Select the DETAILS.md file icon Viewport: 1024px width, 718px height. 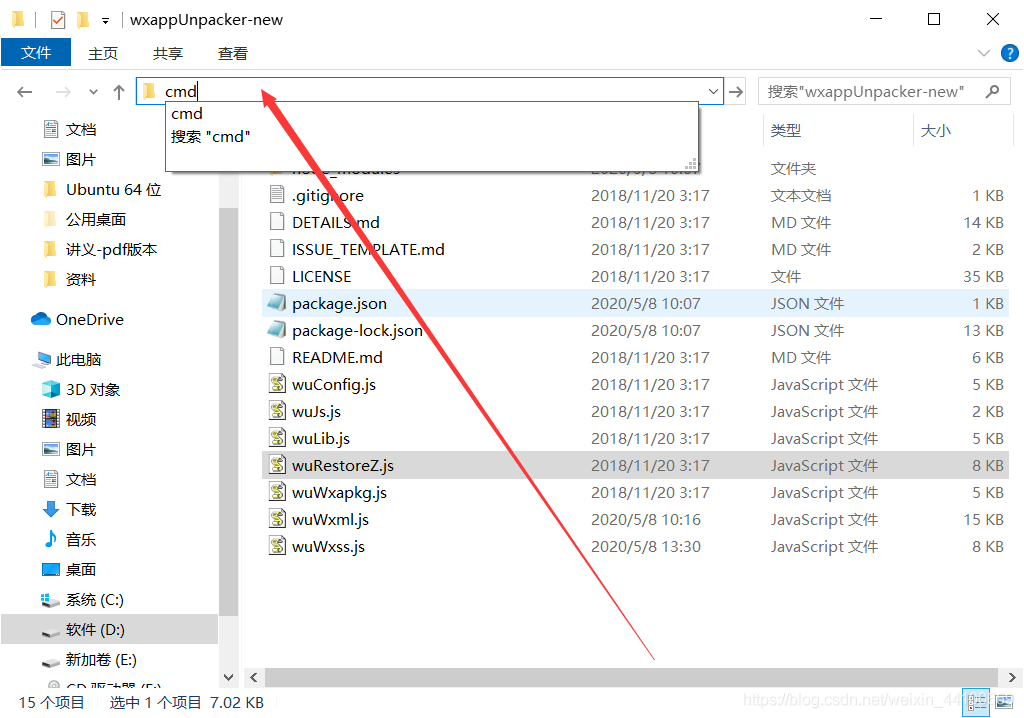(x=277, y=221)
